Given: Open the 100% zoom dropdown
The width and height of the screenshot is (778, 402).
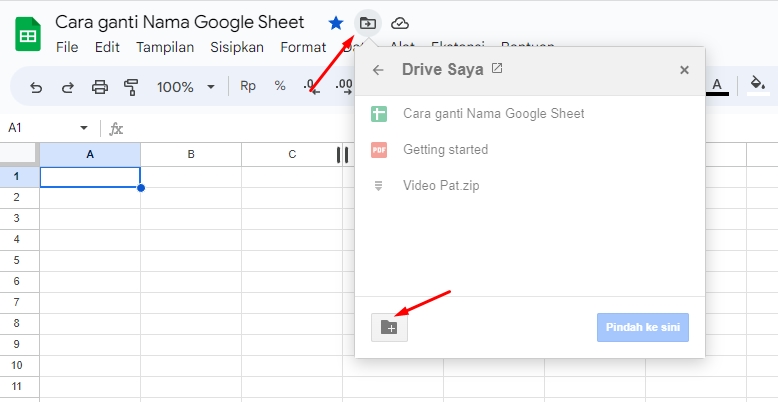Looking at the screenshot, I should [x=186, y=87].
